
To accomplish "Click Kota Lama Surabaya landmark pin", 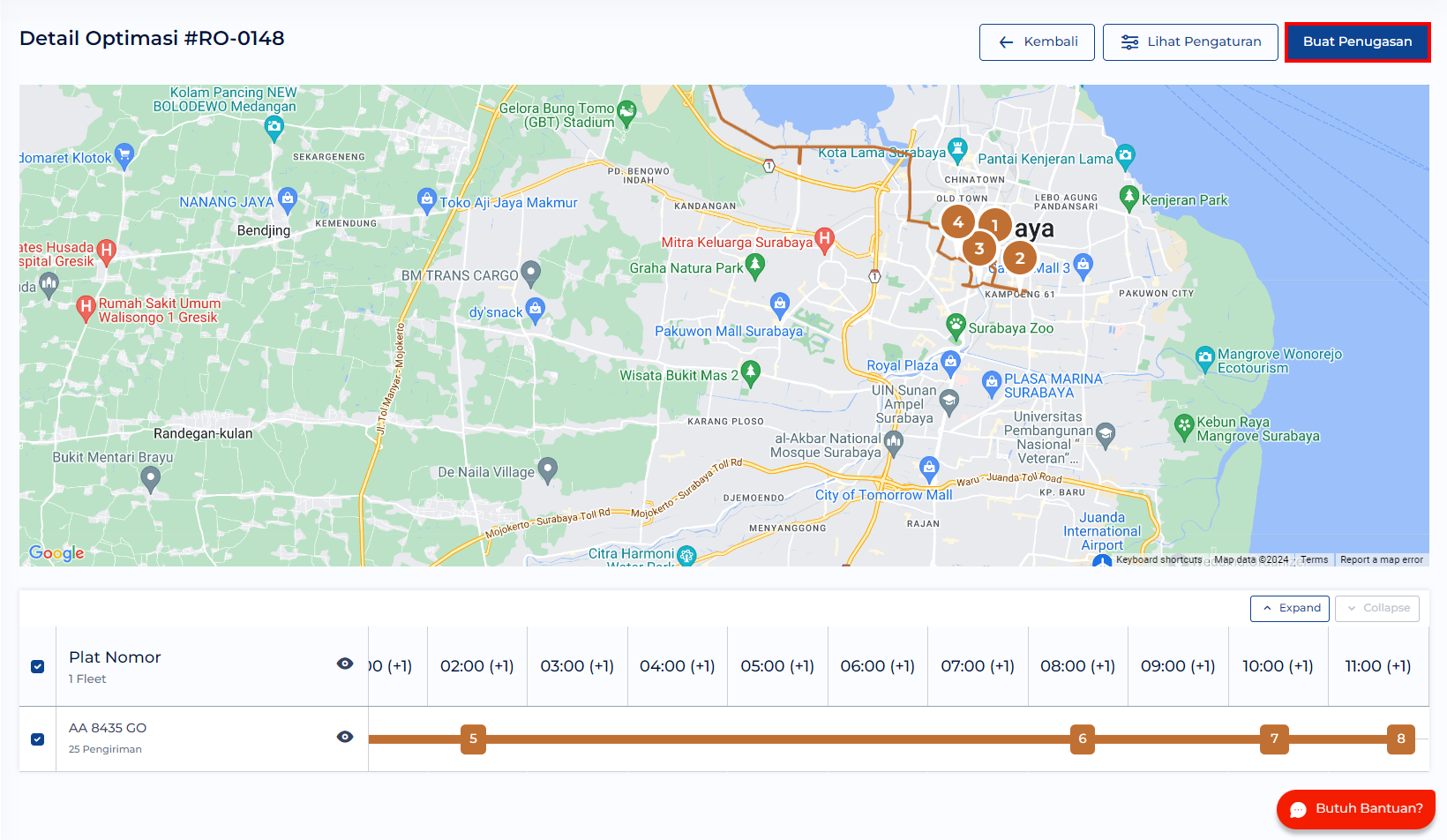I will click(x=957, y=151).
